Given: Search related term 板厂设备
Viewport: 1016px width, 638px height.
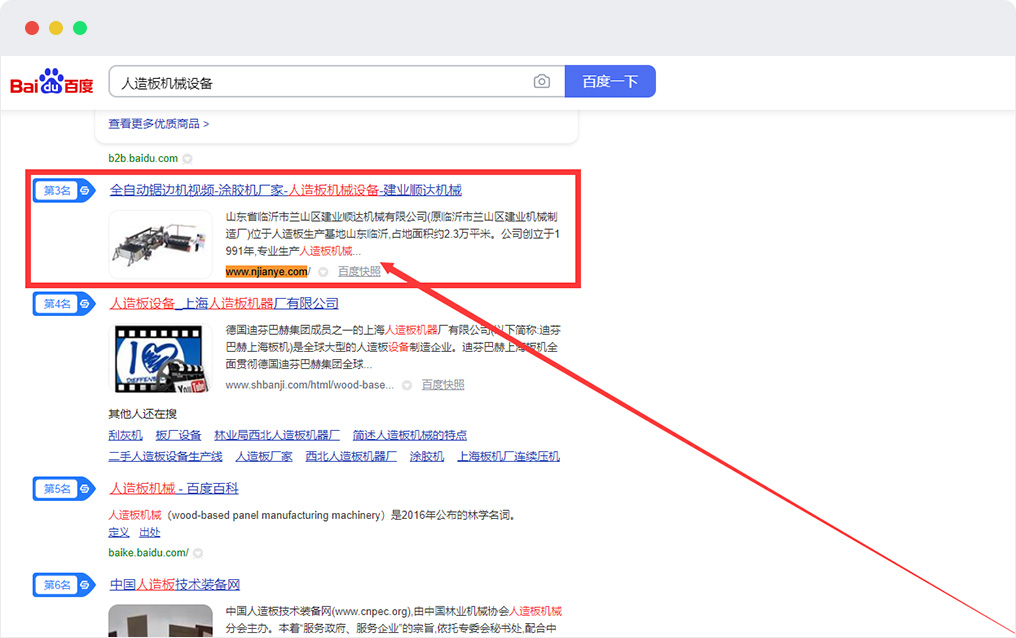Looking at the screenshot, I should pos(178,435).
